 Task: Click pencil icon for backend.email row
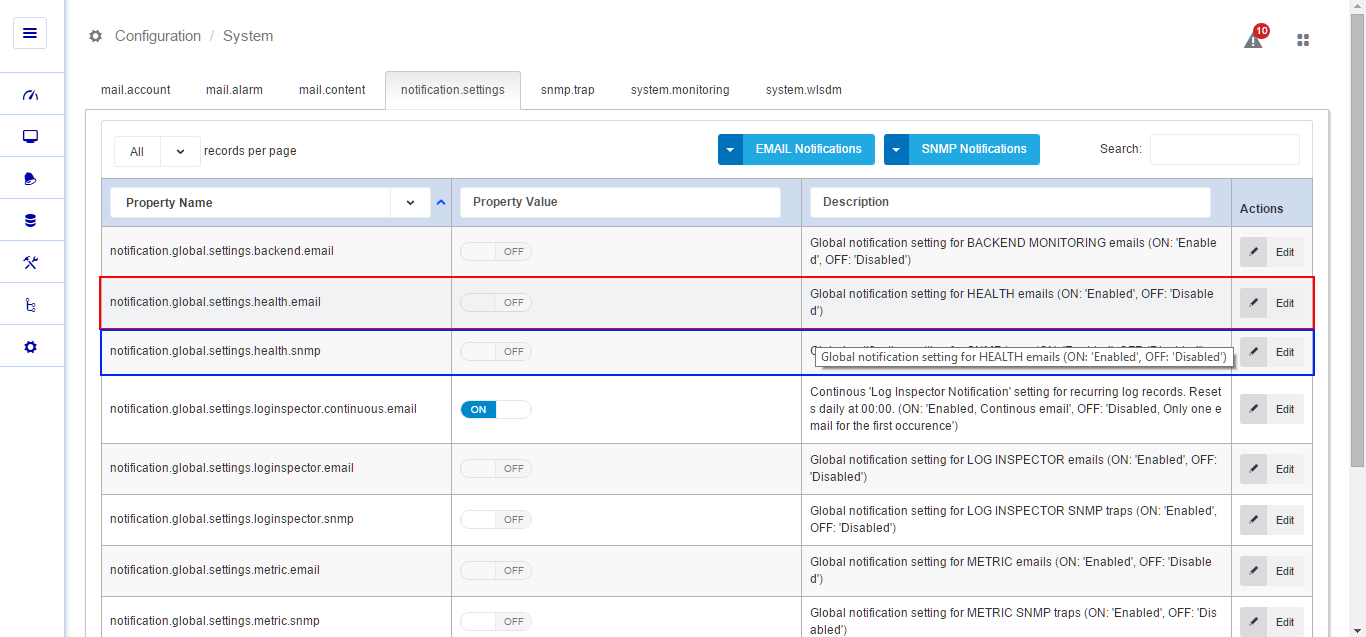[x=1254, y=252]
